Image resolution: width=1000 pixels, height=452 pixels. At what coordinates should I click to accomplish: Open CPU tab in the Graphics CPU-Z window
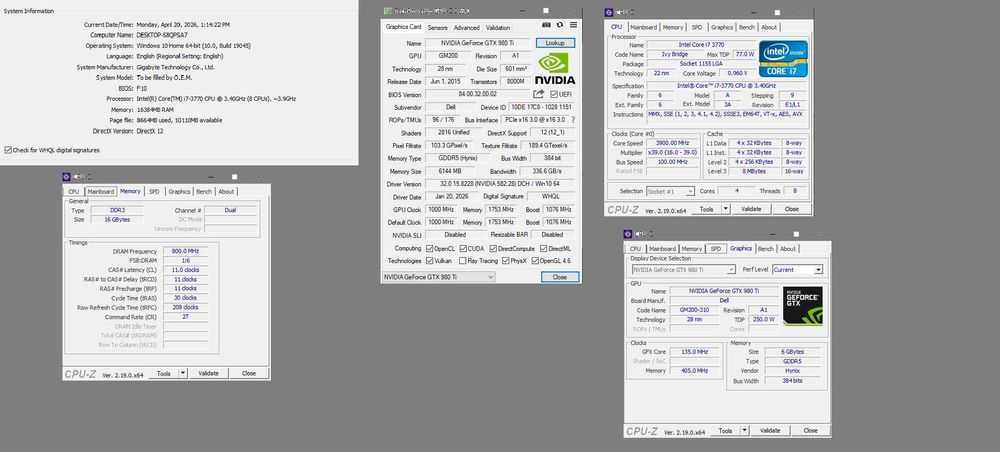click(635, 249)
